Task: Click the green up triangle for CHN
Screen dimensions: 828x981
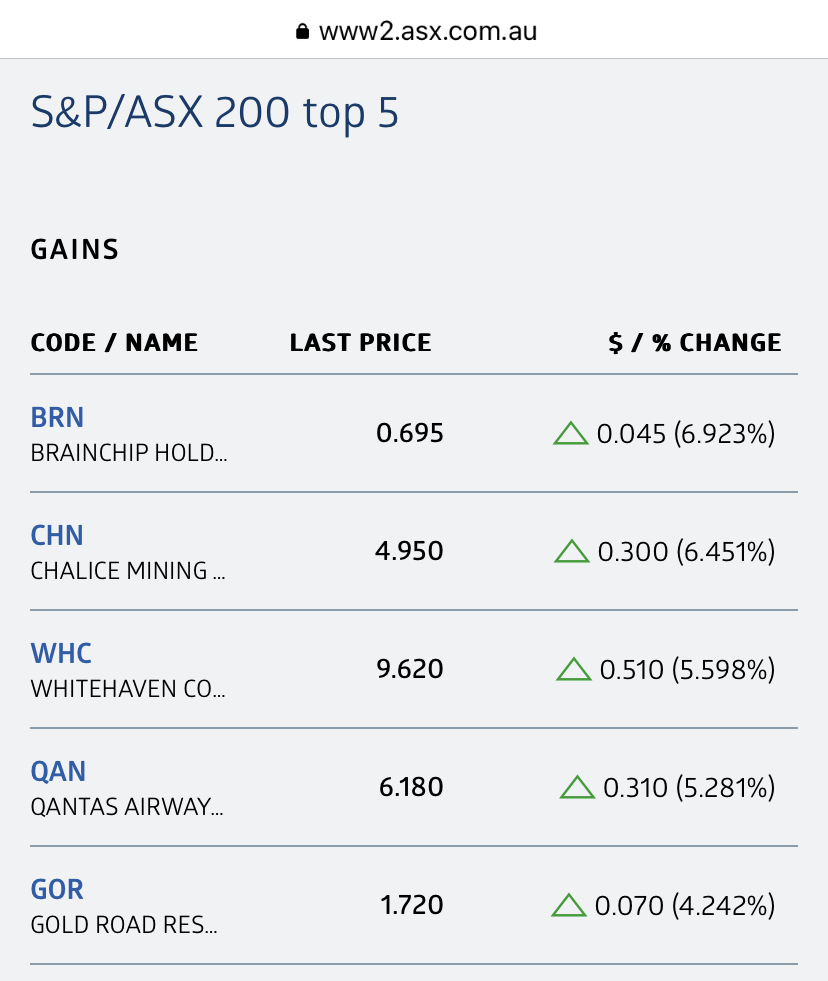Action: coord(571,552)
